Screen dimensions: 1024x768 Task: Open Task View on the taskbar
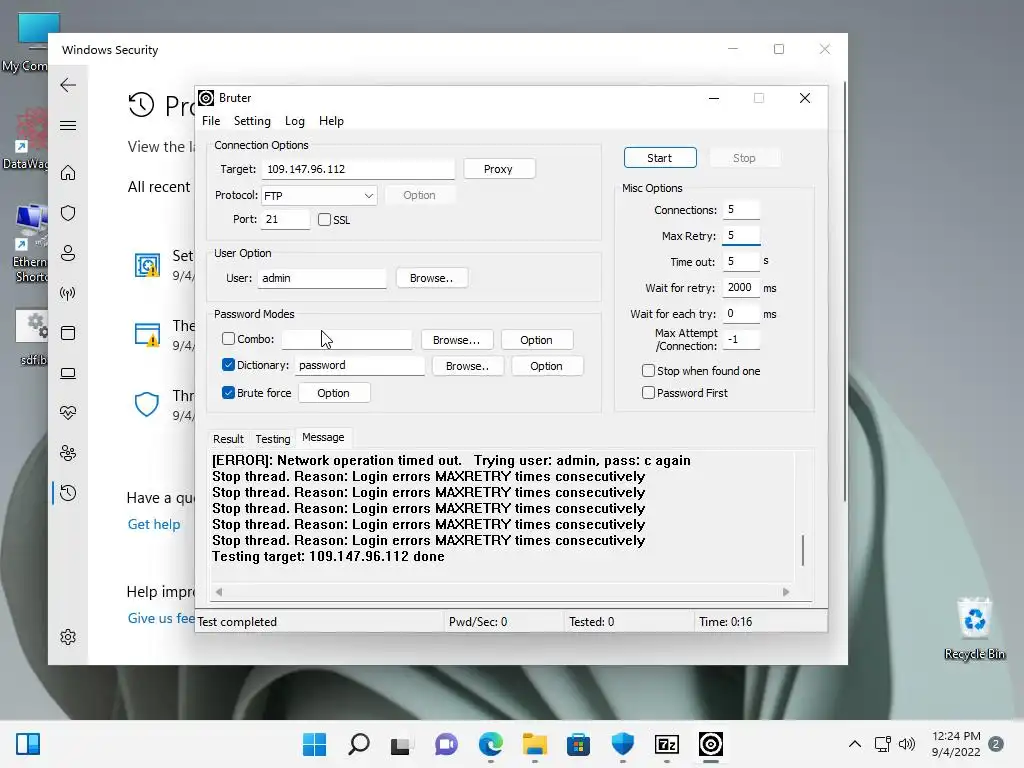coord(401,744)
